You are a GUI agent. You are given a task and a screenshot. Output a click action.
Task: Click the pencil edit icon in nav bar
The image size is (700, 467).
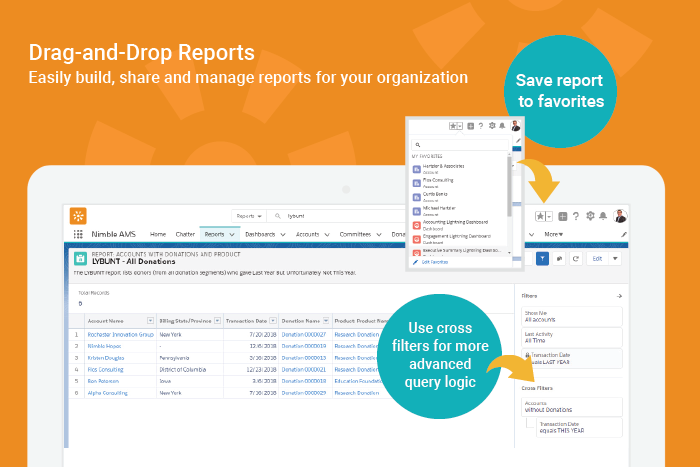point(624,234)
